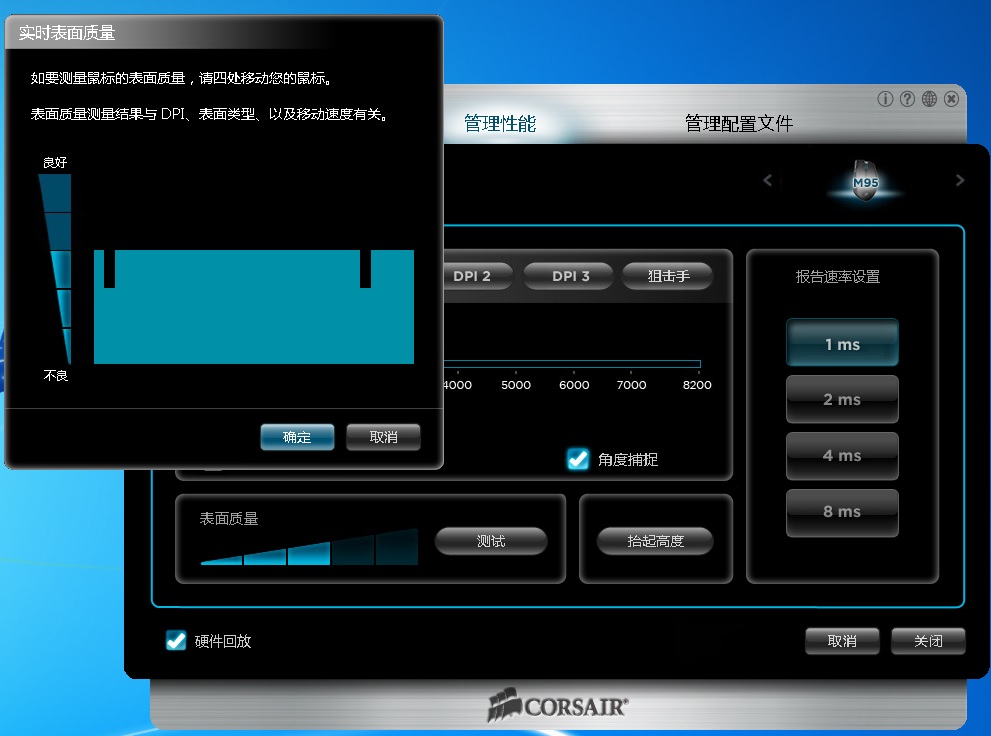991x736 pixels.
Task: Select the M95 mouse device icon
Action: [x=865, y=181]
